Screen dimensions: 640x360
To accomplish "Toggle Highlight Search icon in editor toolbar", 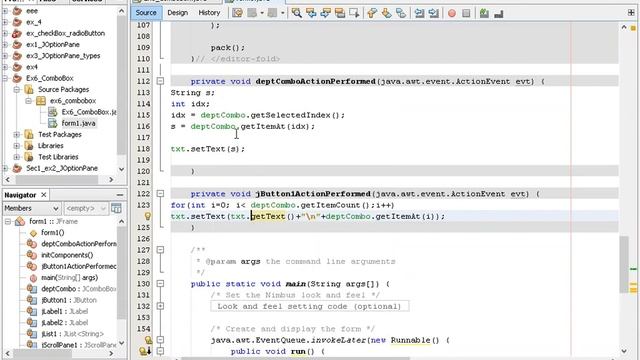I will (340, 13).
